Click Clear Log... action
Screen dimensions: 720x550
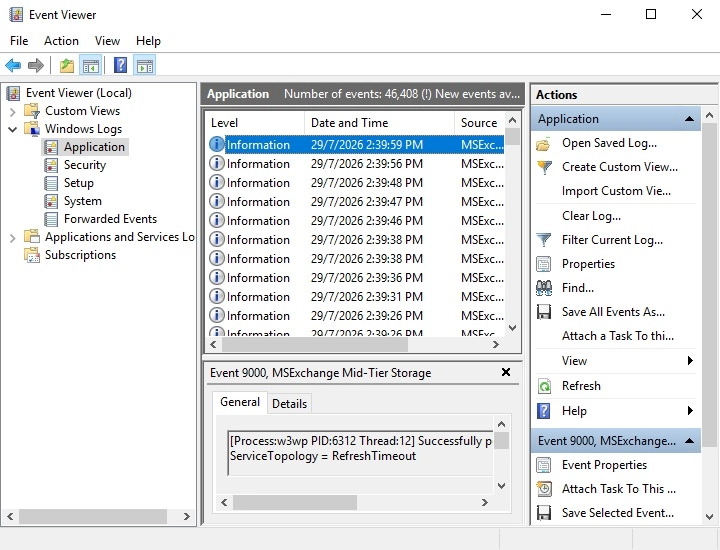pyautogui.click(x=591, y=216)
